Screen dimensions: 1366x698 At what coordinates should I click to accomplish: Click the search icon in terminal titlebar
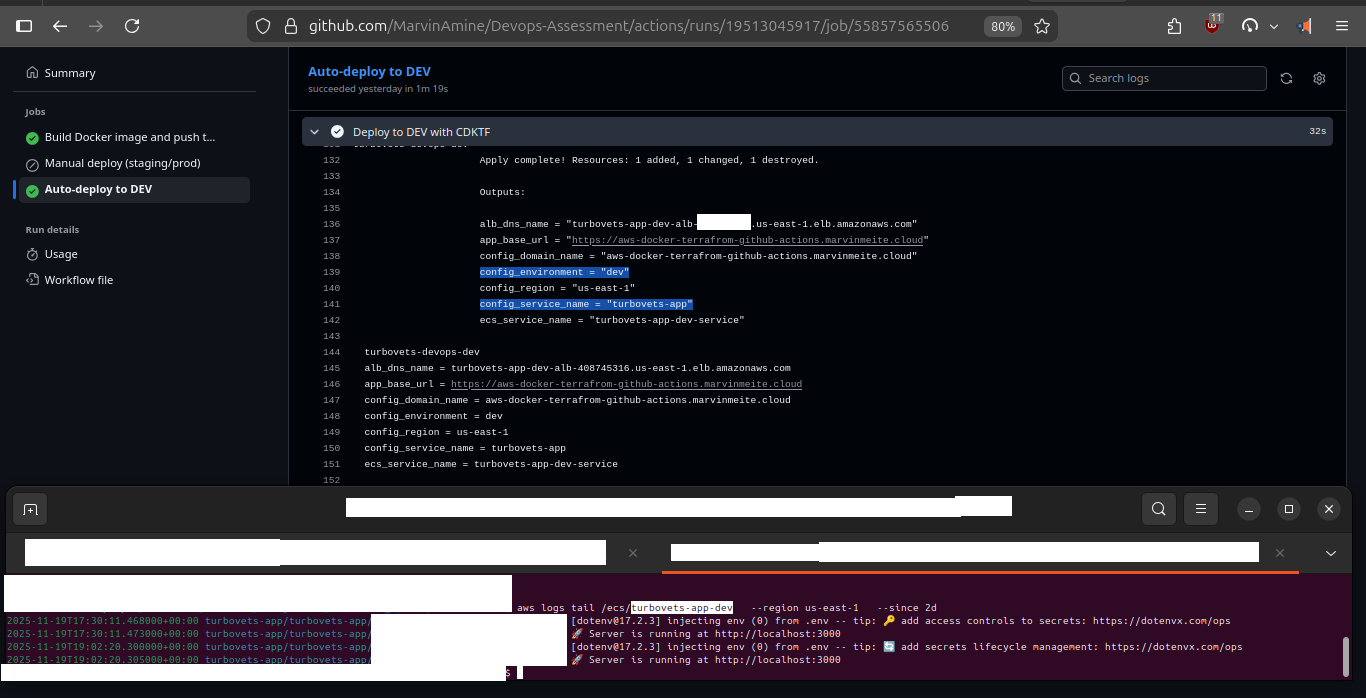[1158, 509]
